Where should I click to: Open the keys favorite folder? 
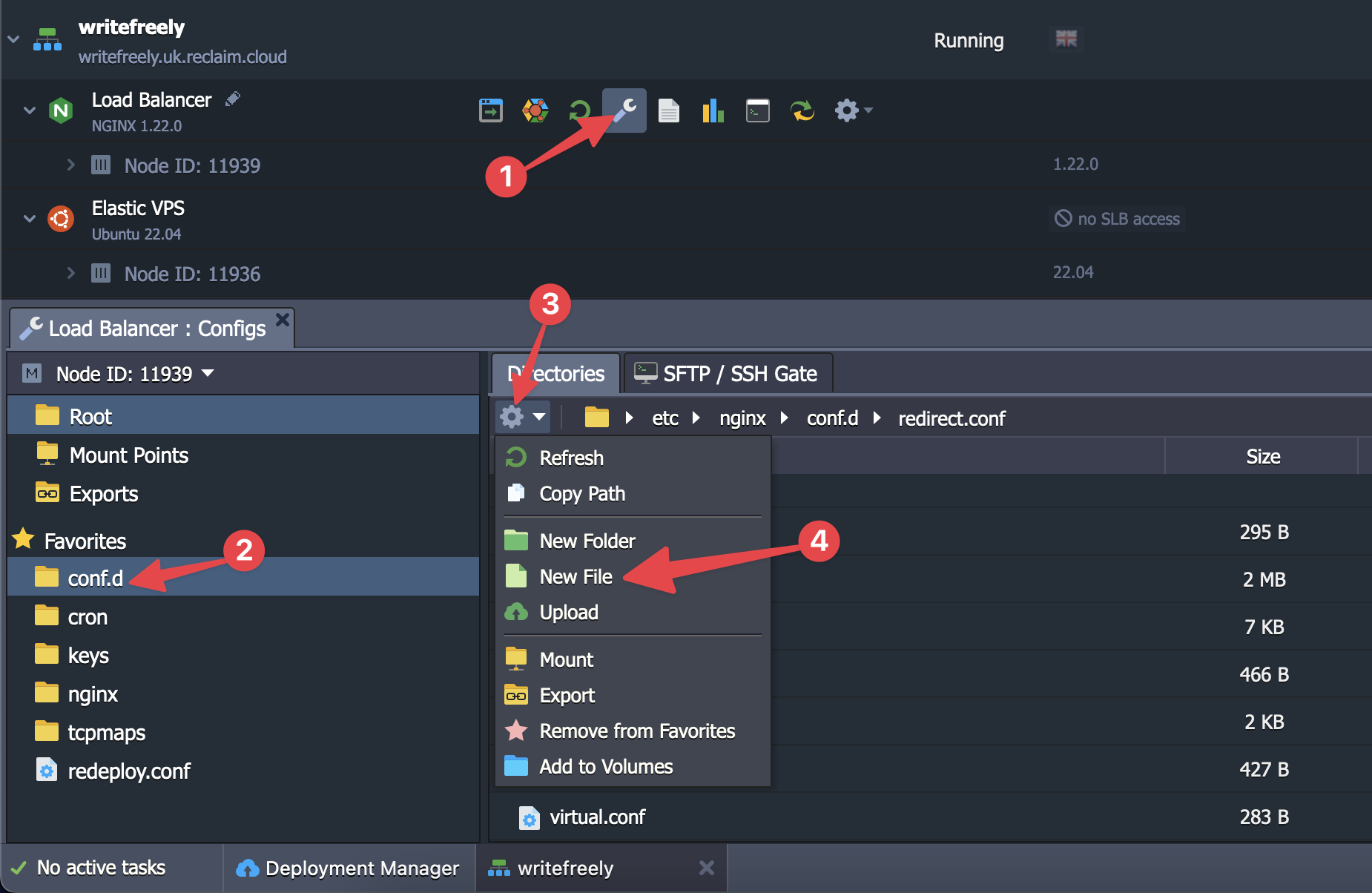tap(243, 655)
